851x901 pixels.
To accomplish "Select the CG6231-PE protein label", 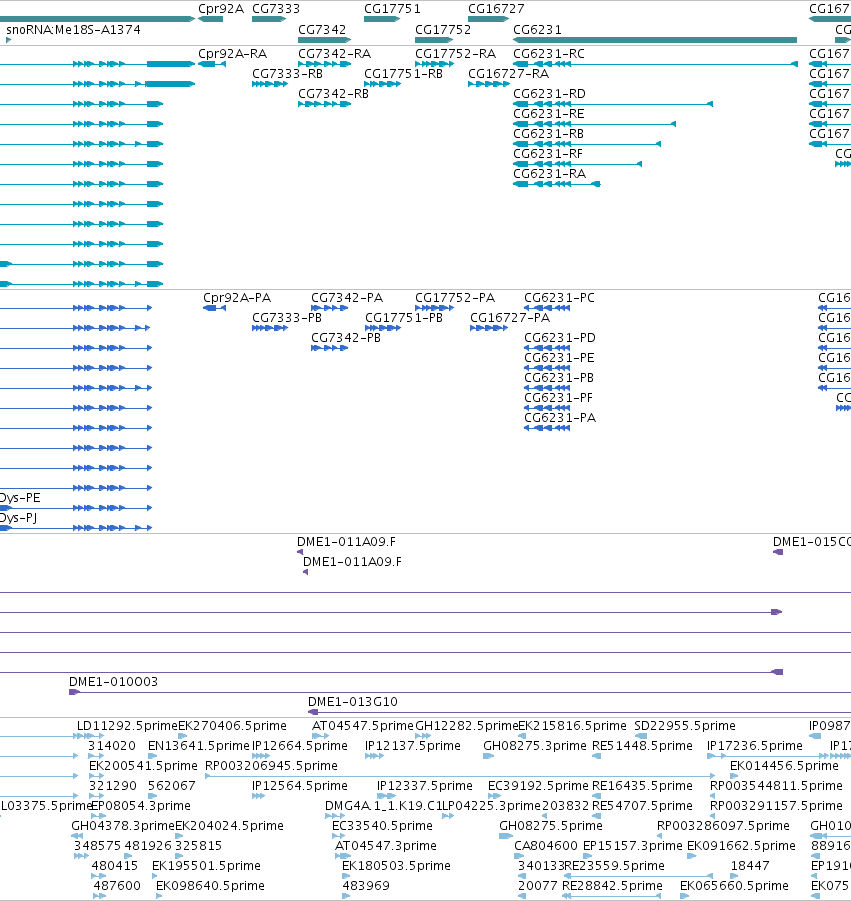I will click(559, 357).
